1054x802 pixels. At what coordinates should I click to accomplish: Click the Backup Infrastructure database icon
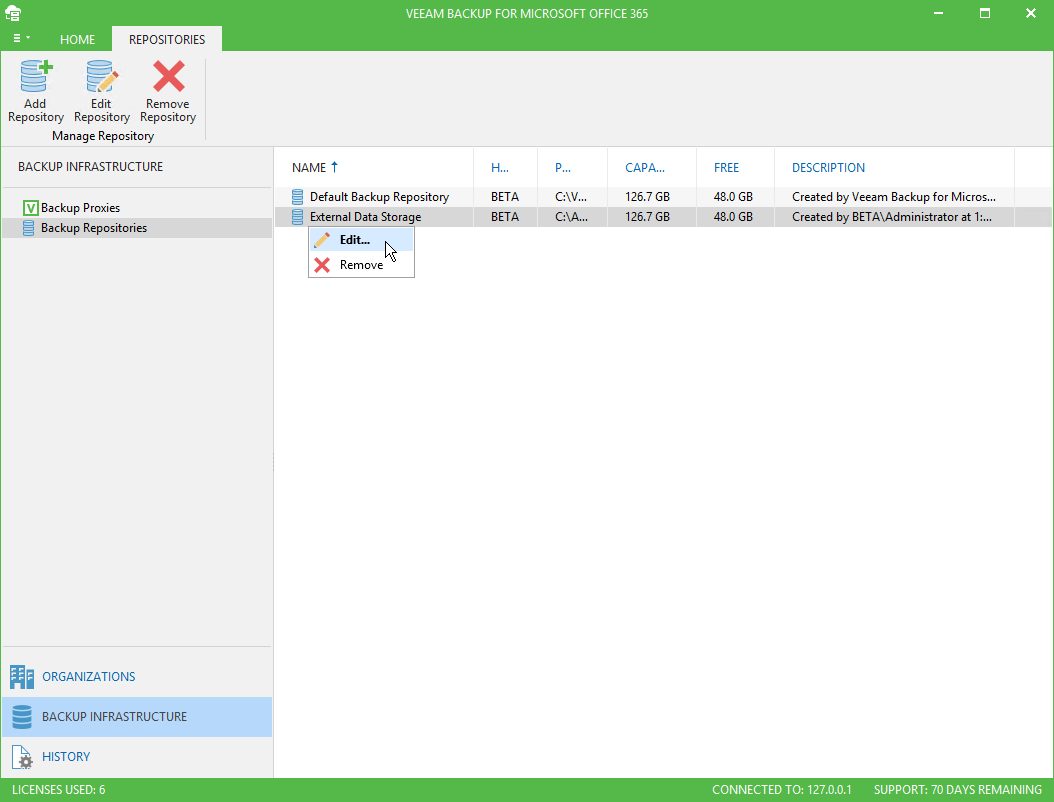point(22,717)
